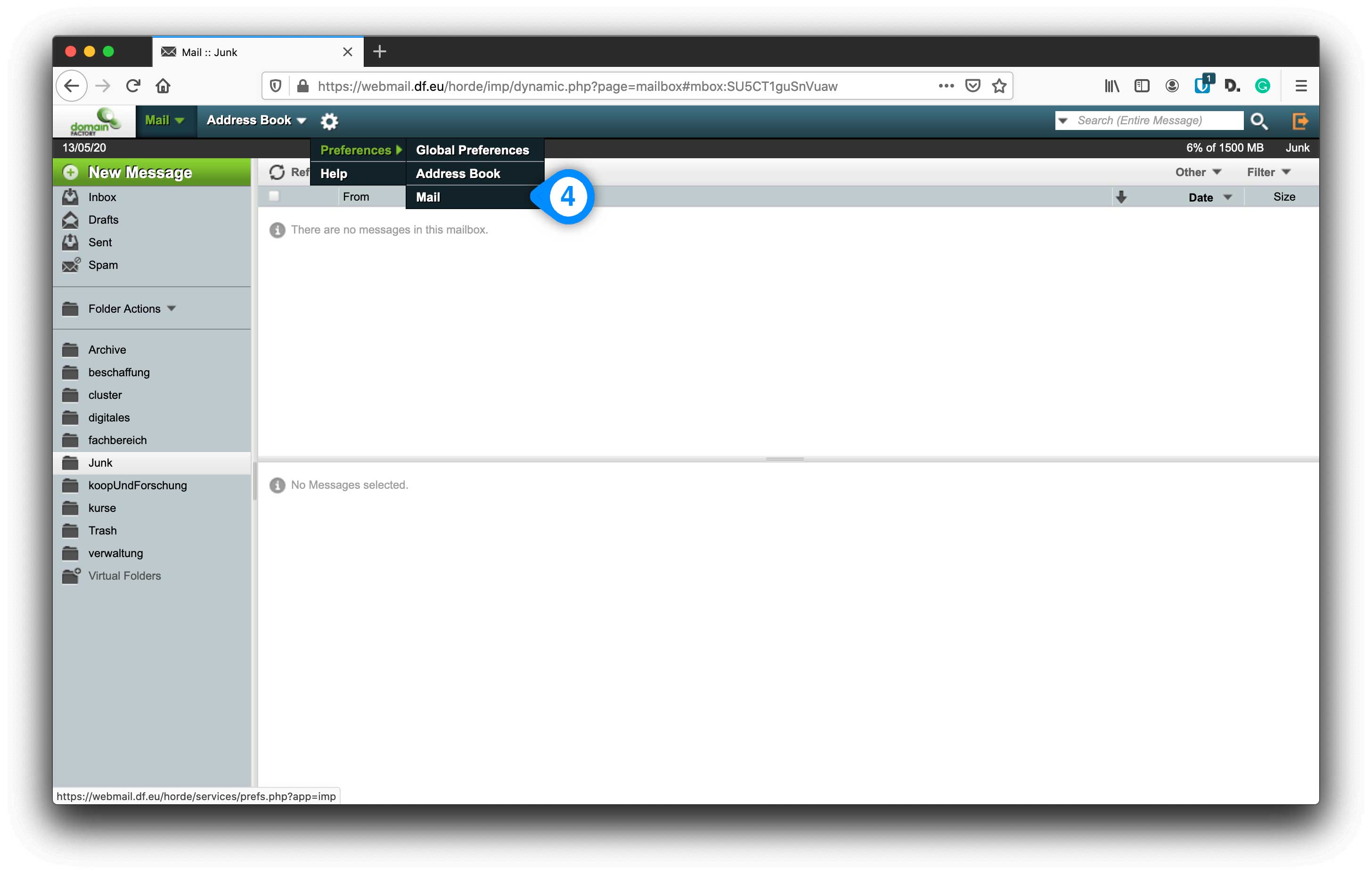This screenshot has width=1372, height=874.
Task: Open the Firefox hamburger menu
Action: [1301, 86]
